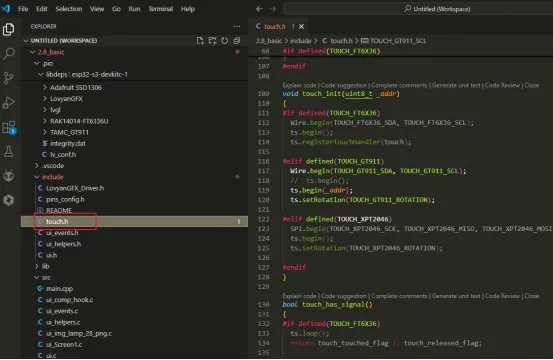The image size is (553, 360).
Task: Collapse the include folder
Action: [53, 177]
